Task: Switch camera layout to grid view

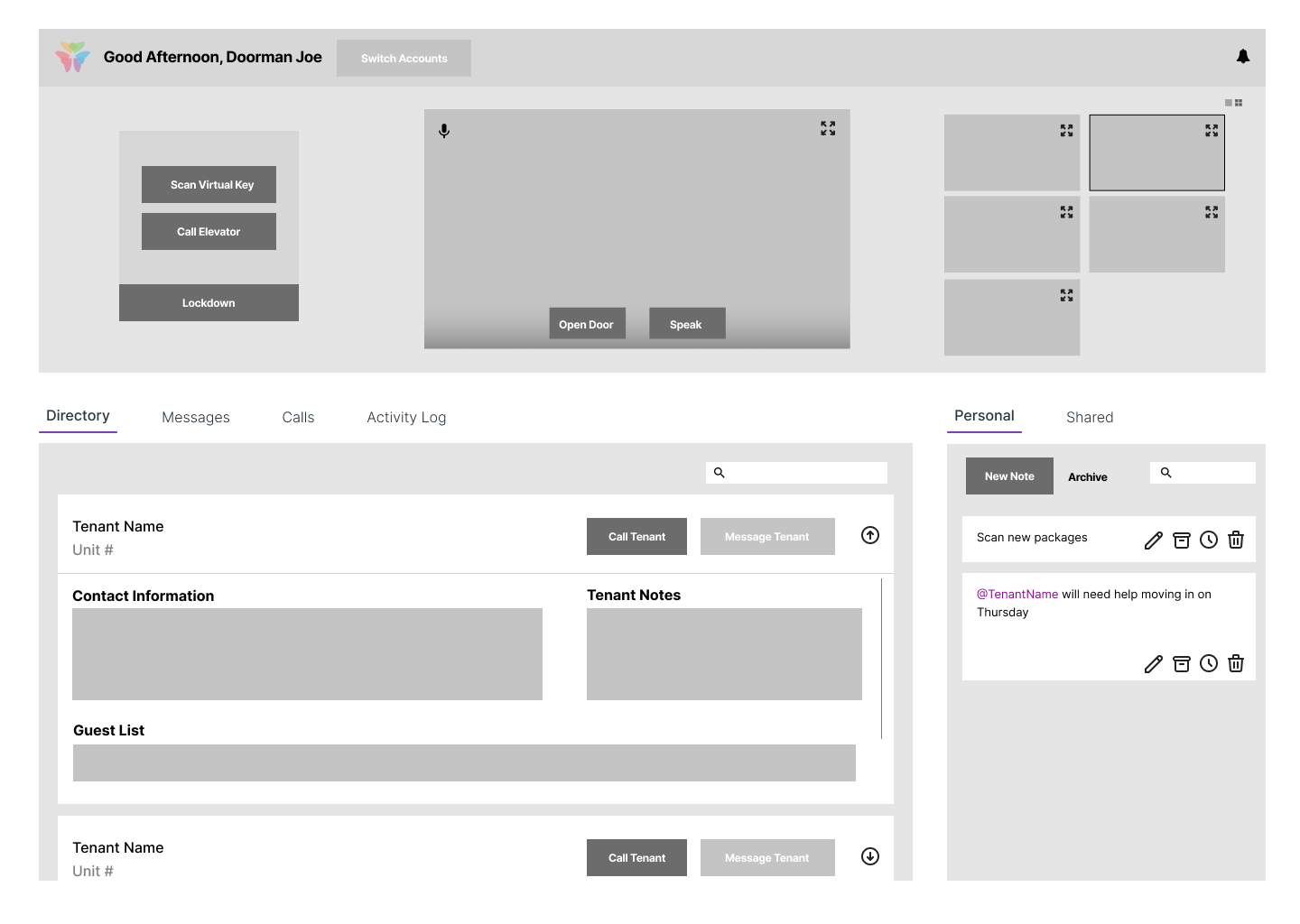Action: (x=1239, y=103)
